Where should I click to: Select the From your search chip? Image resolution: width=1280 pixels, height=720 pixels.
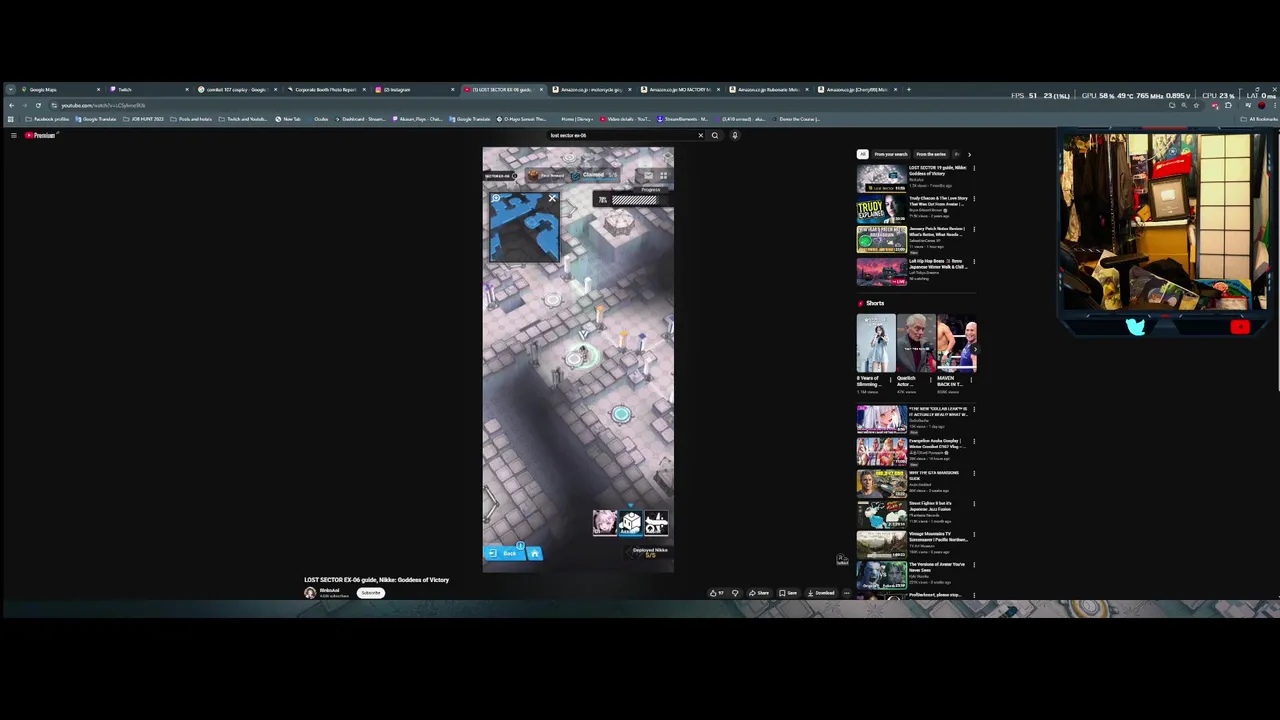pyautogui.click(x=891, y=154)
